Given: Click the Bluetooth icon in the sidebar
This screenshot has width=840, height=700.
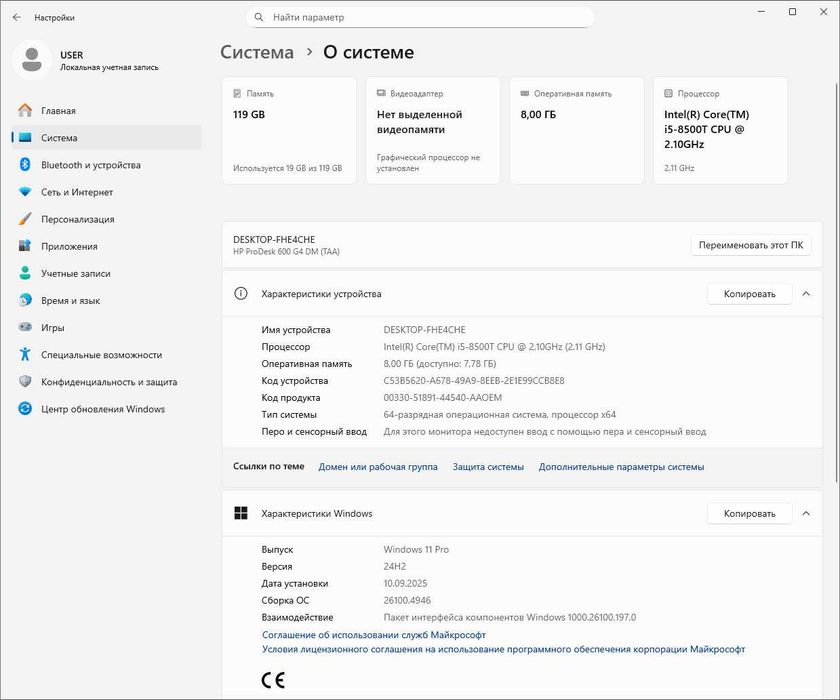Looking at the screenshot, I should tap(25, 164).
